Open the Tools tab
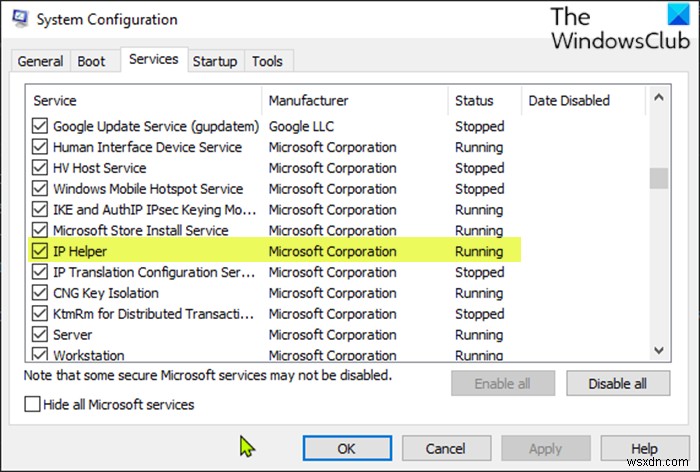Screen dimensions: 700x472 267,61
